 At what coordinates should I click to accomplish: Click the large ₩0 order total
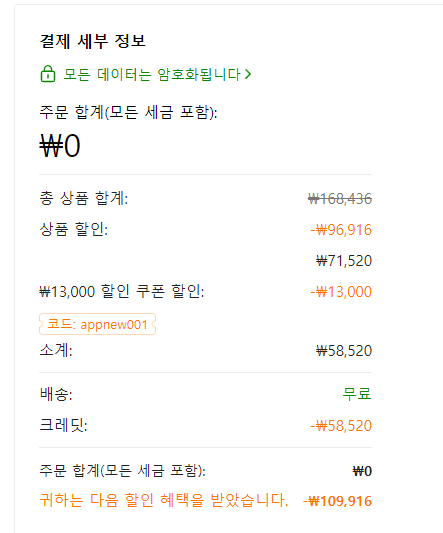click(60, 145)
